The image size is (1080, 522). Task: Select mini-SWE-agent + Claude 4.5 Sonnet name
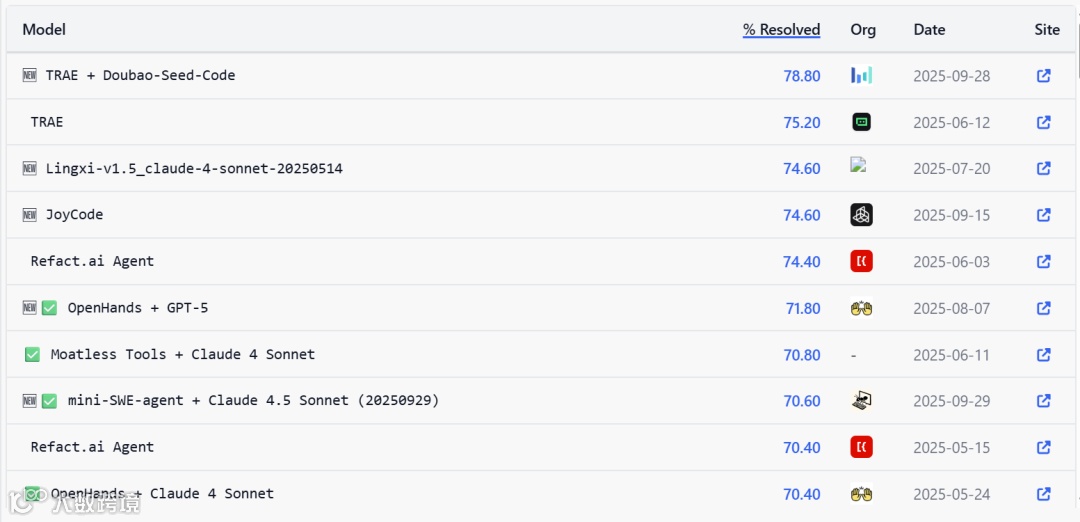pyautogui.click(x=253, y=400)
